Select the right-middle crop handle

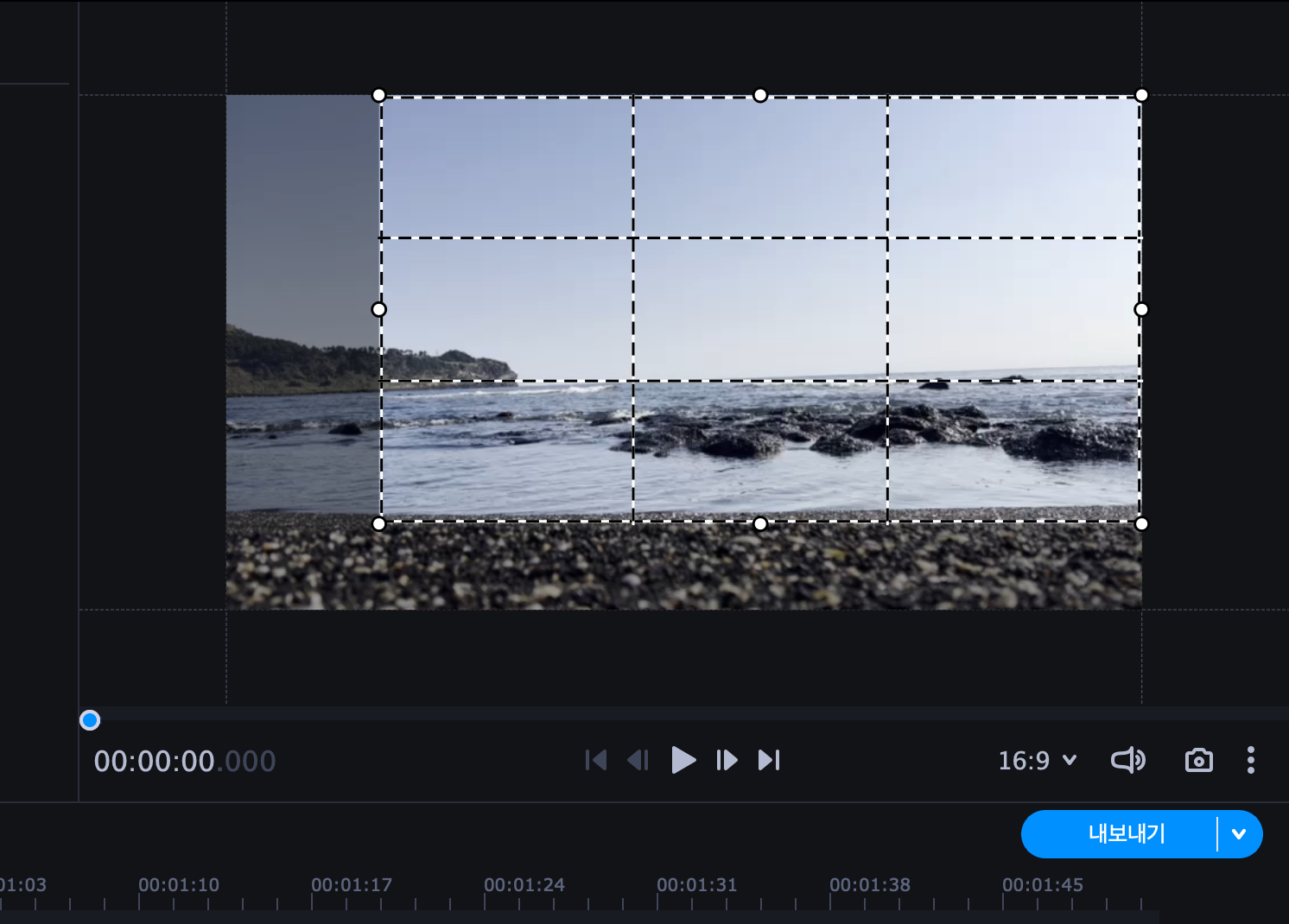[x=1141, y=309]
